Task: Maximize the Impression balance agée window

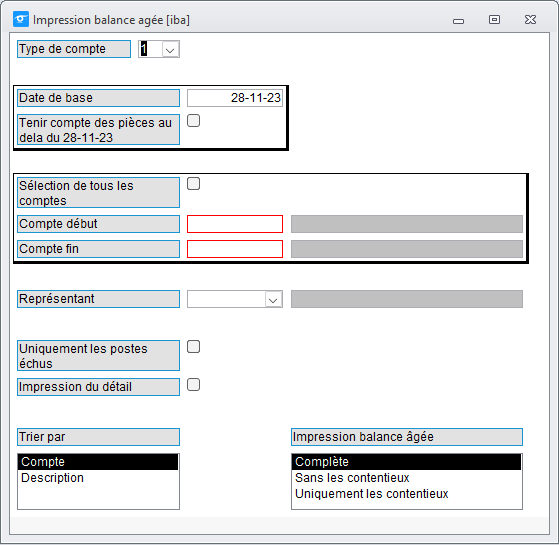Action: [x=494, y=19]
